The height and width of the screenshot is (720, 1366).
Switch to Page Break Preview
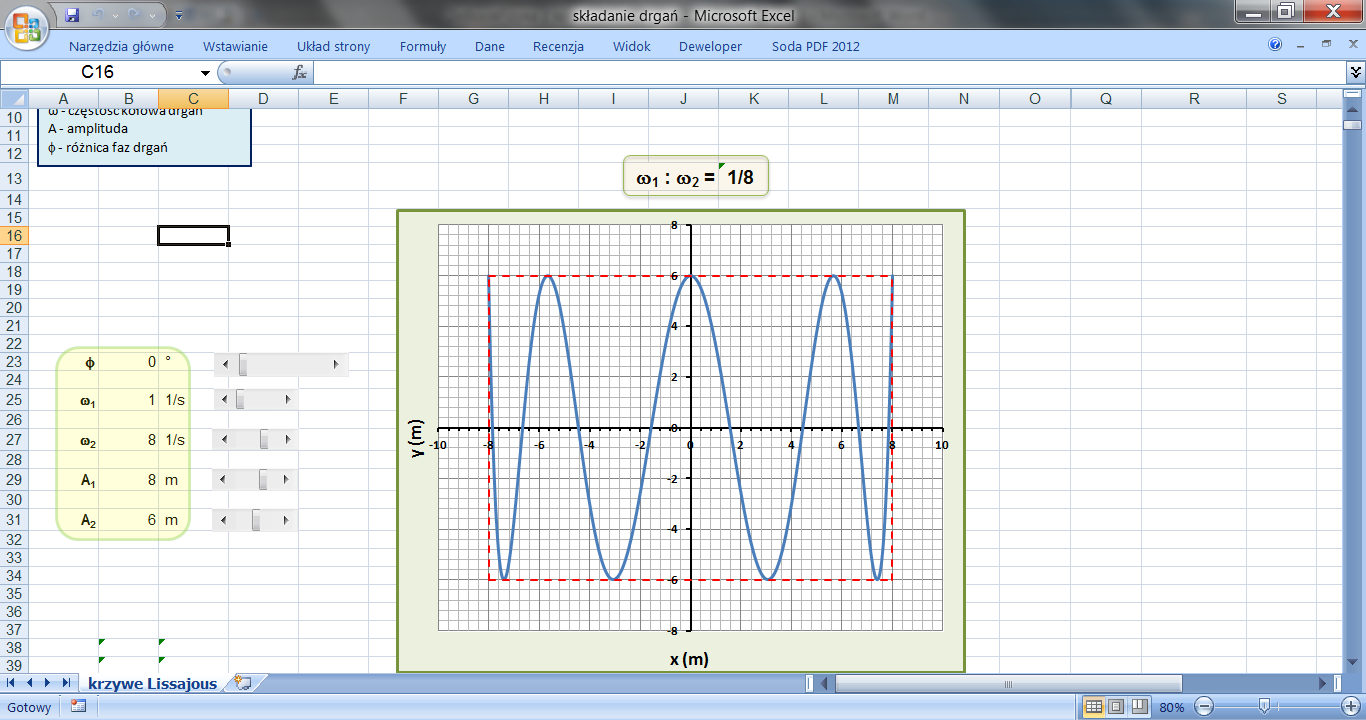pos(1138,706)
